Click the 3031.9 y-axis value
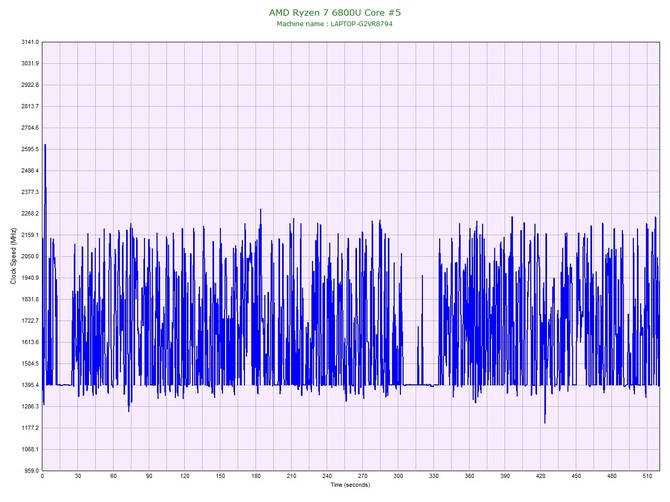 click(30, 63)
